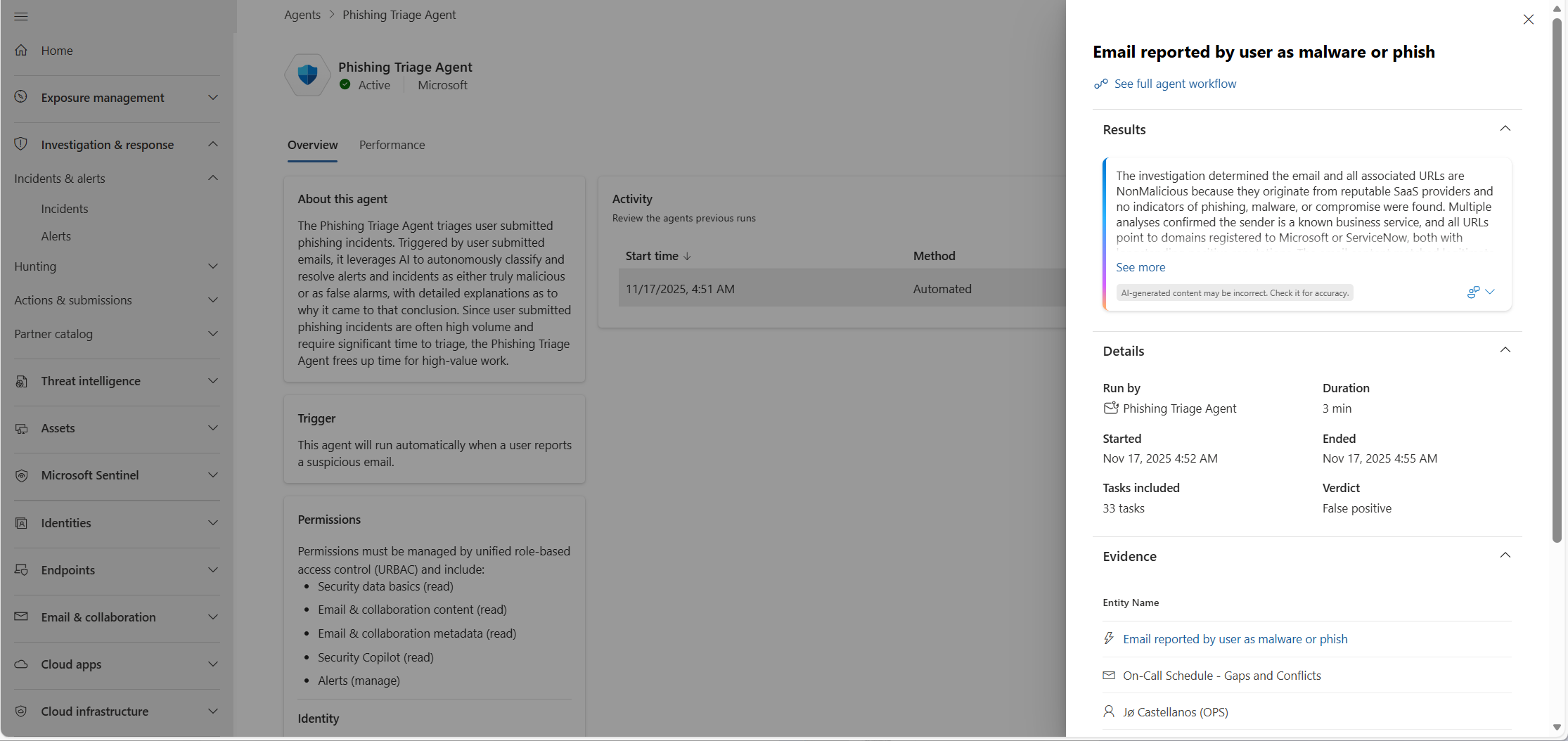Expand the Hunting submenu
This screenshot has height=741, width=1568.
click(x=213, y=266)
